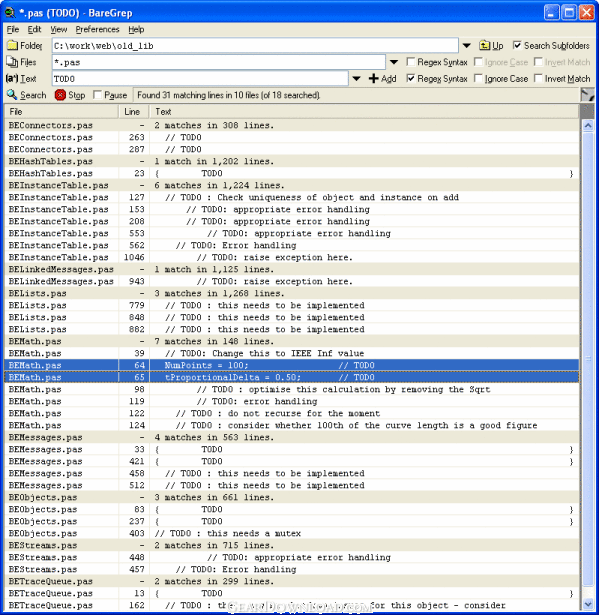
Task: Select BELists.pas line 848 row
Action: [x=291, y=317]
